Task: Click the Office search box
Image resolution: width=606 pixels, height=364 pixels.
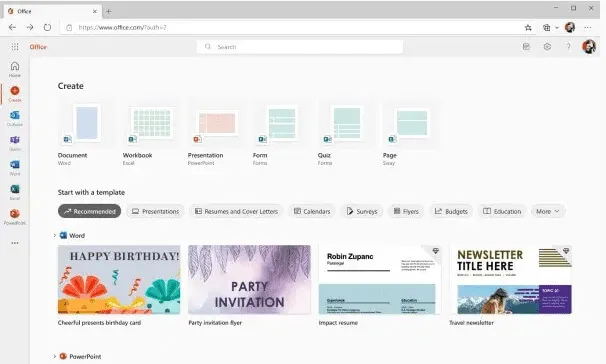Action: 300,47
